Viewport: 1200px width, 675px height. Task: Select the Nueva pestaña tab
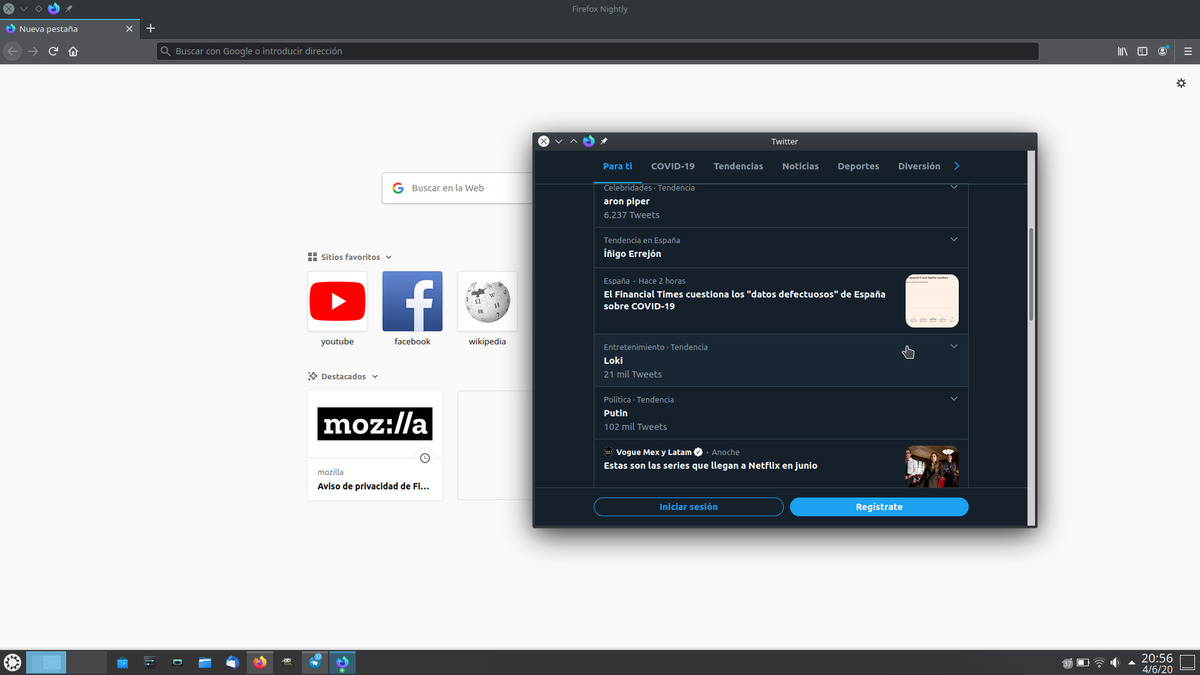tap(70, 29)
